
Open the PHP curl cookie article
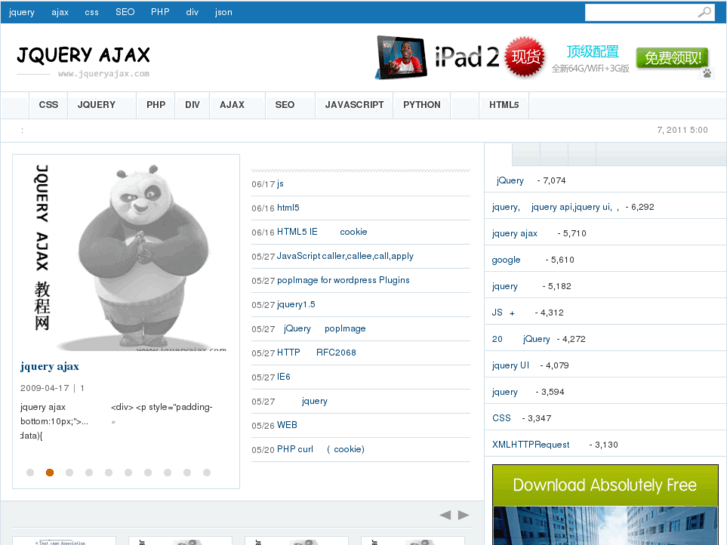click(320, 449)
